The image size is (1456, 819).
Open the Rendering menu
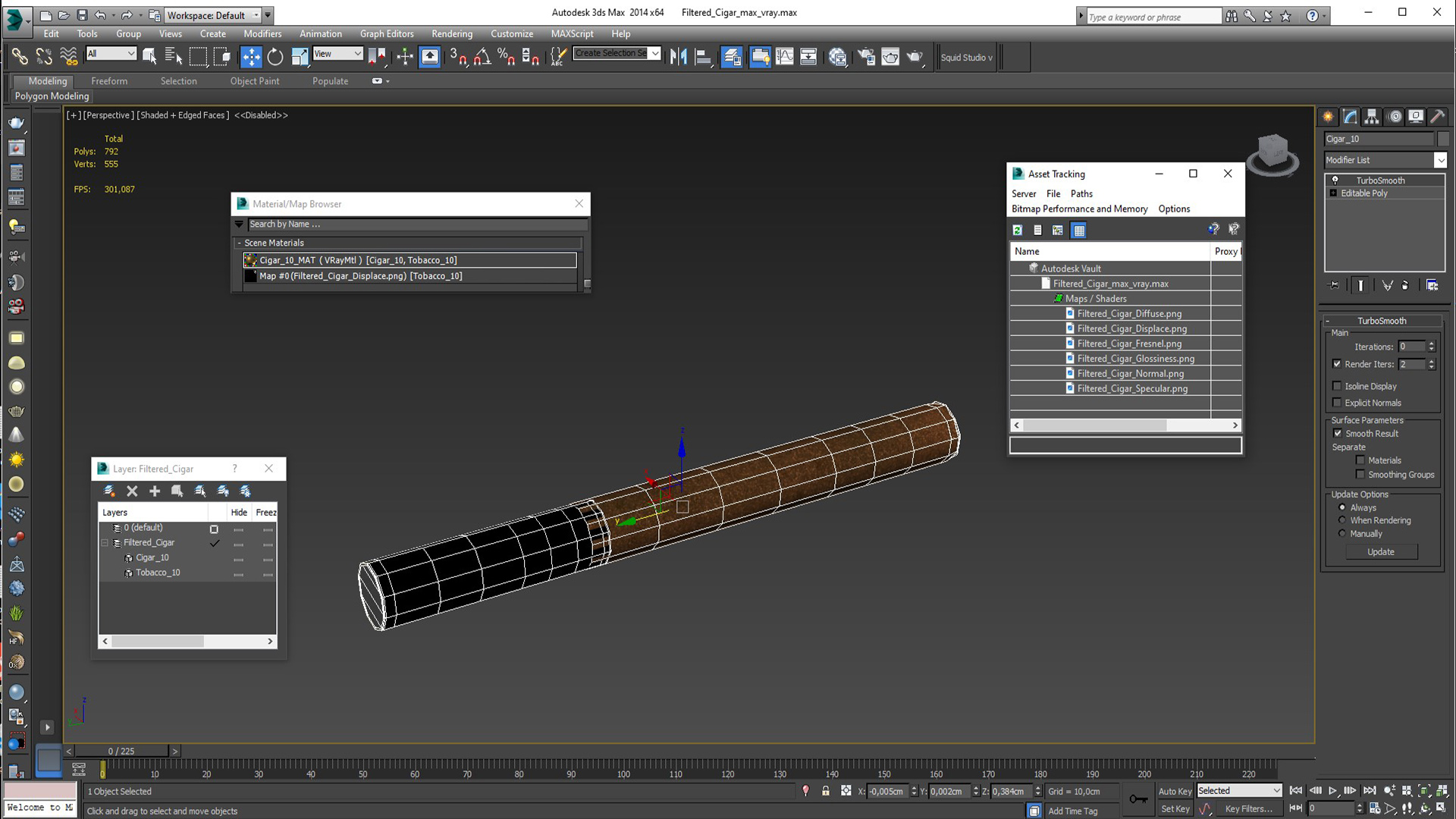(451, 33)
